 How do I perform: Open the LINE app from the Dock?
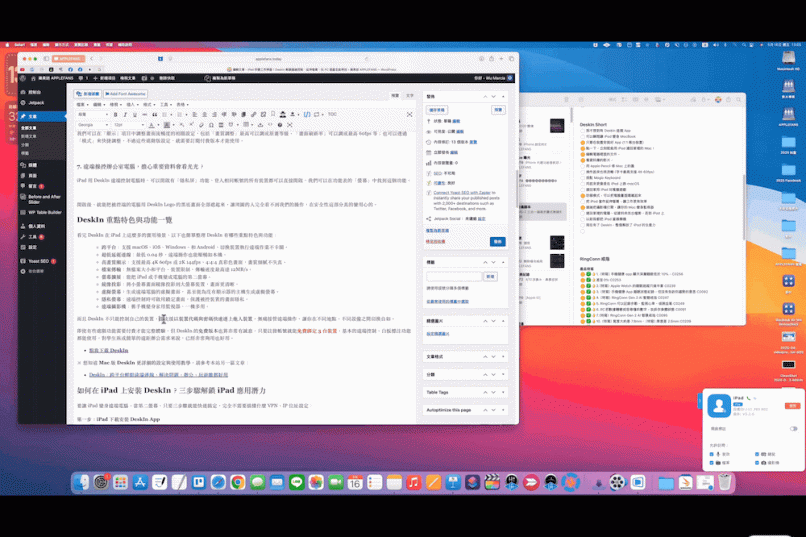tap(296, 482)
